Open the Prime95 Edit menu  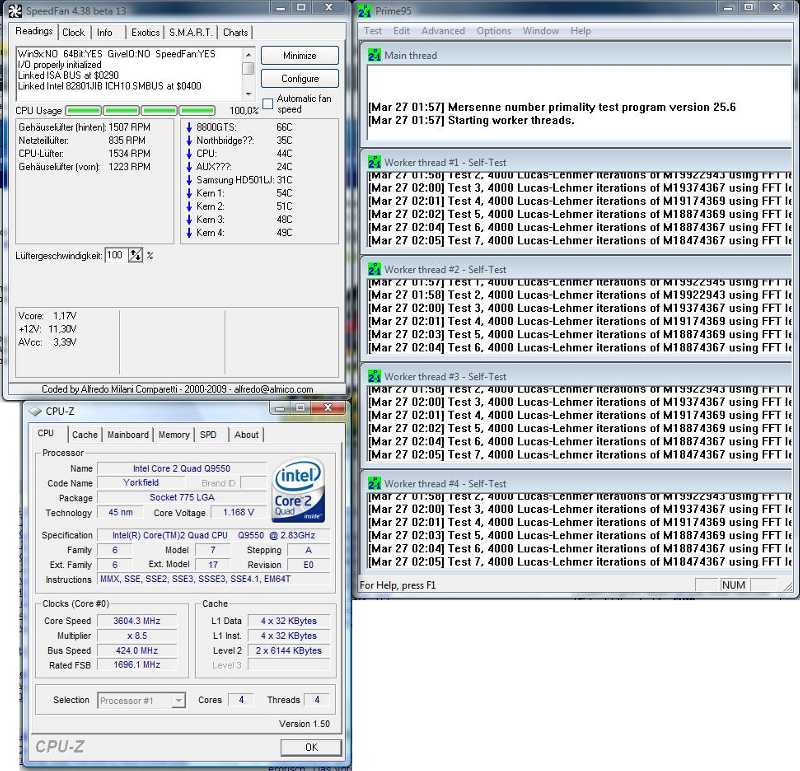[x=402, y=31]
